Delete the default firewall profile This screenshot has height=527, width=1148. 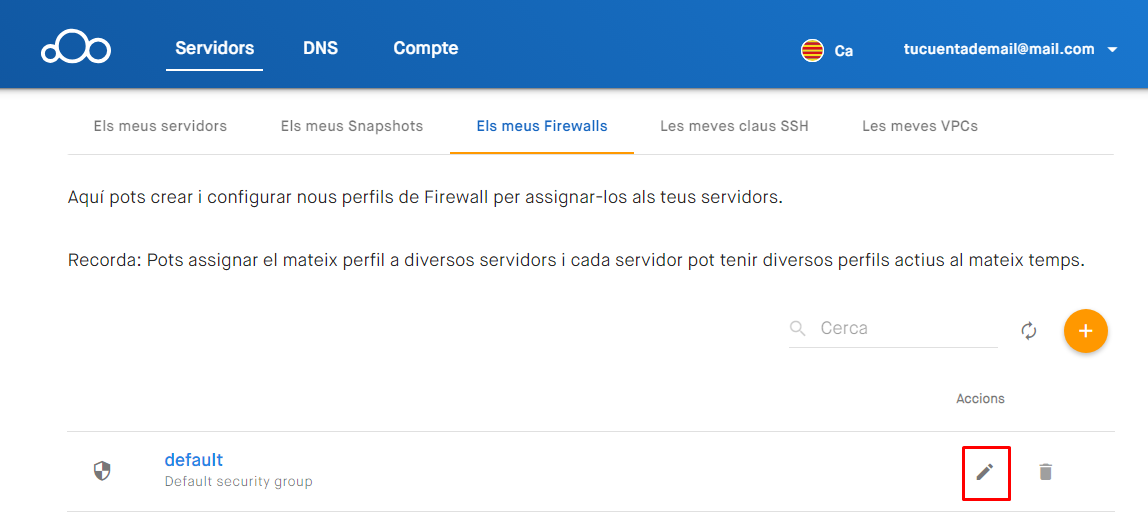(x=1045, y=472)
